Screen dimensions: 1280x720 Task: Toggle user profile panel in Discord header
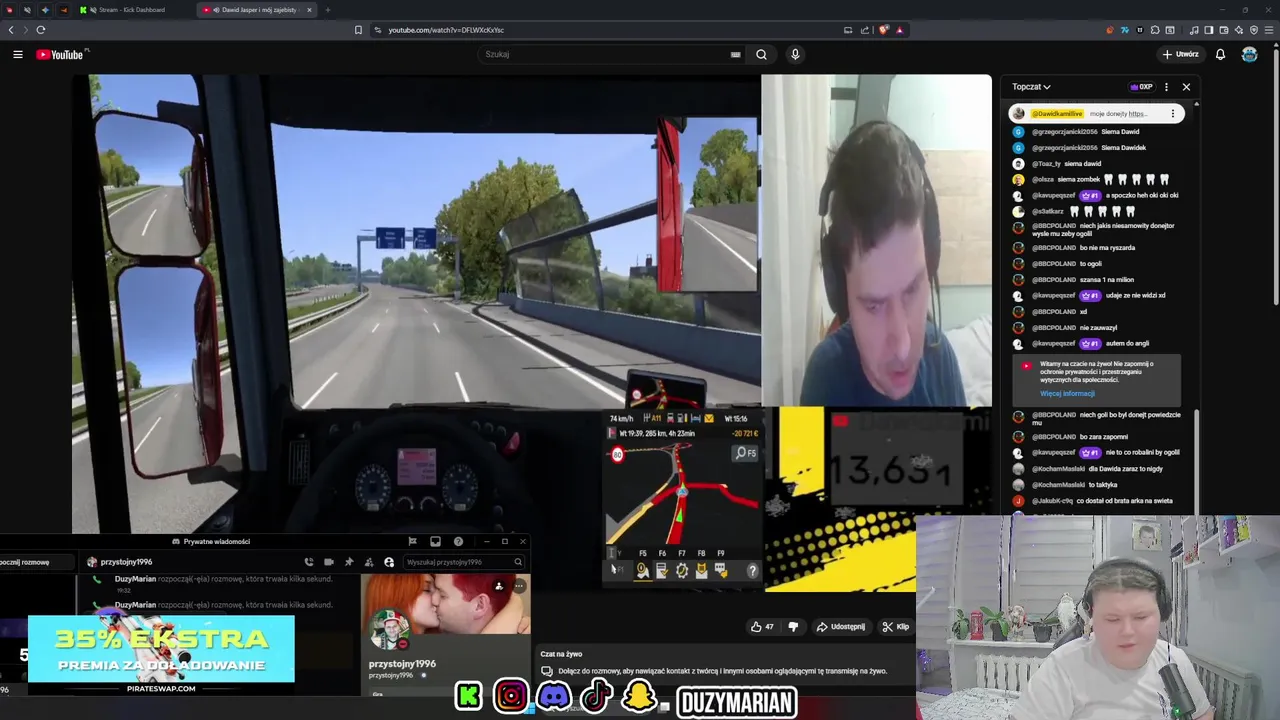389,562
